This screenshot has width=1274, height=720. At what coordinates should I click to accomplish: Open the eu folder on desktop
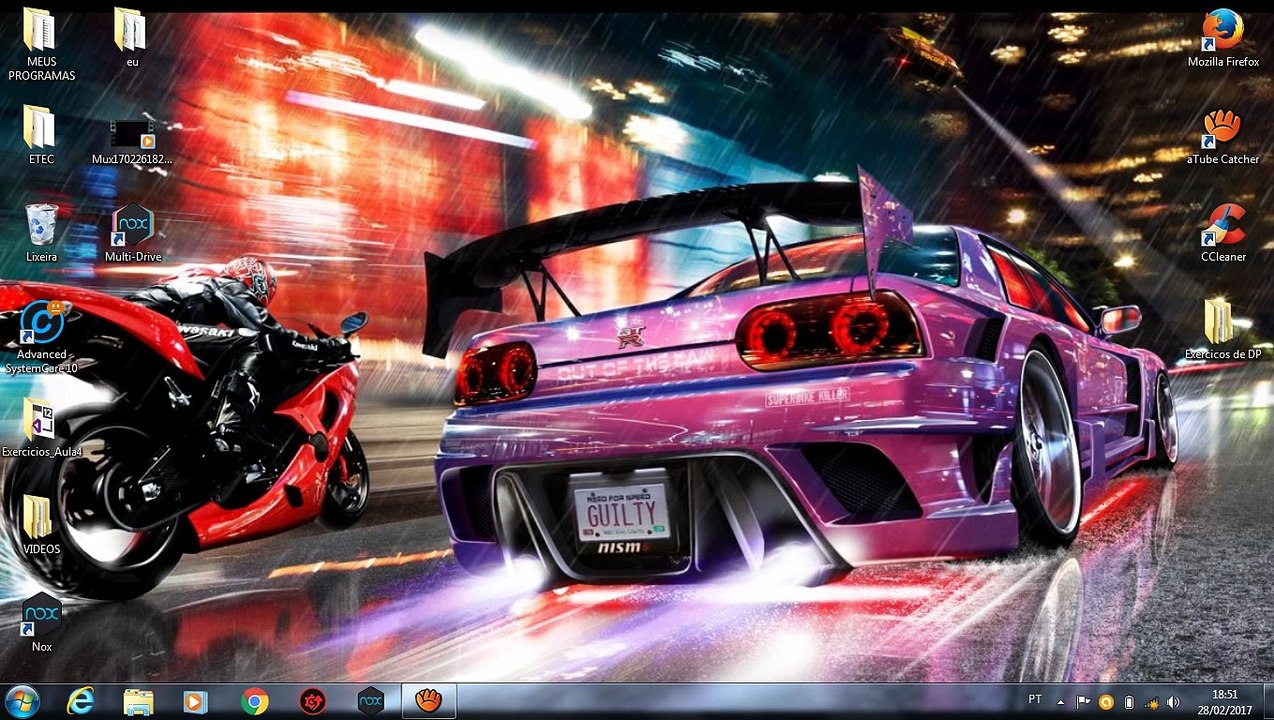pos(132,37)
